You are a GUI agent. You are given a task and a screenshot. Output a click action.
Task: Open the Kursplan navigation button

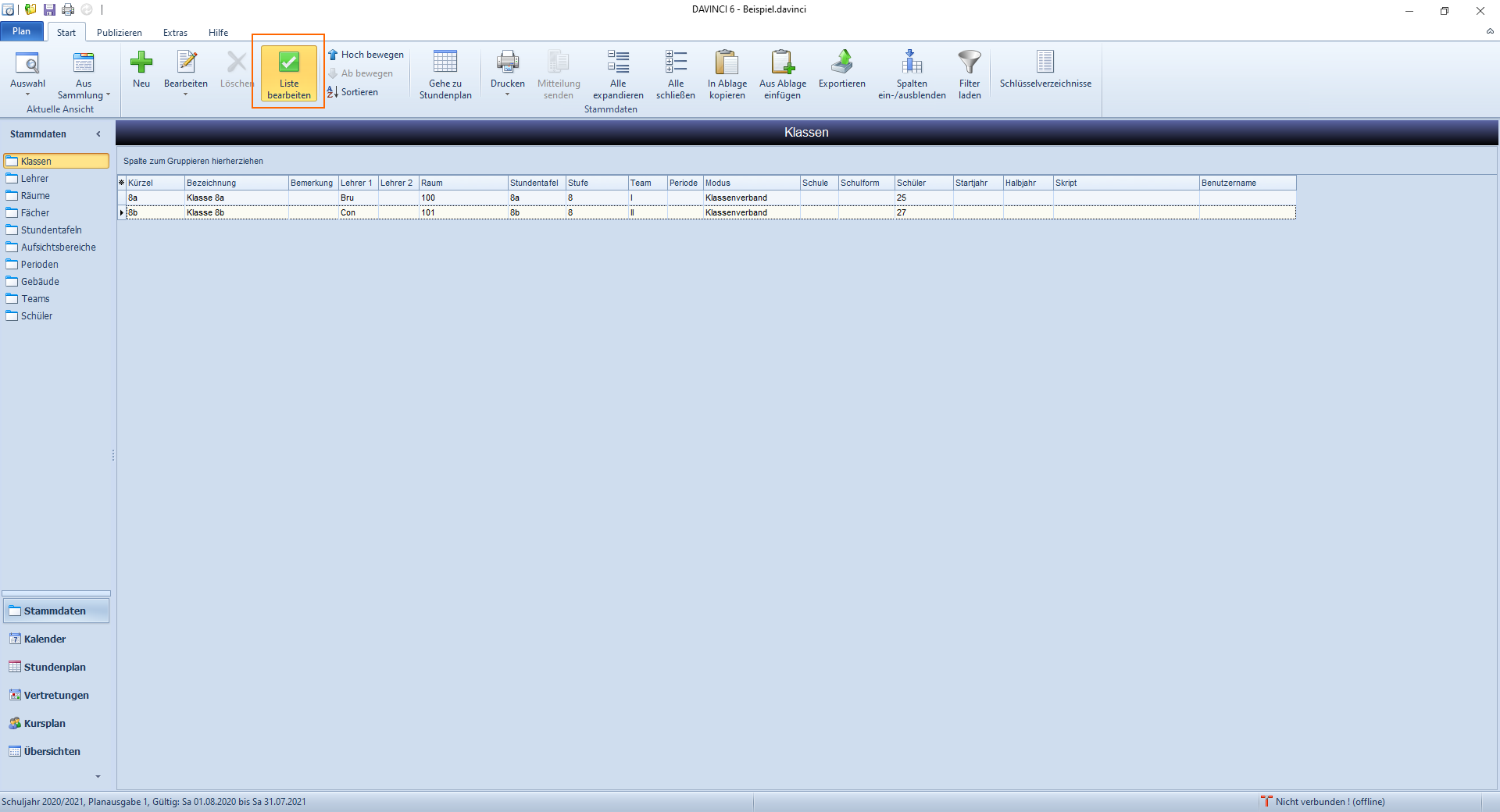coord(56,723)
